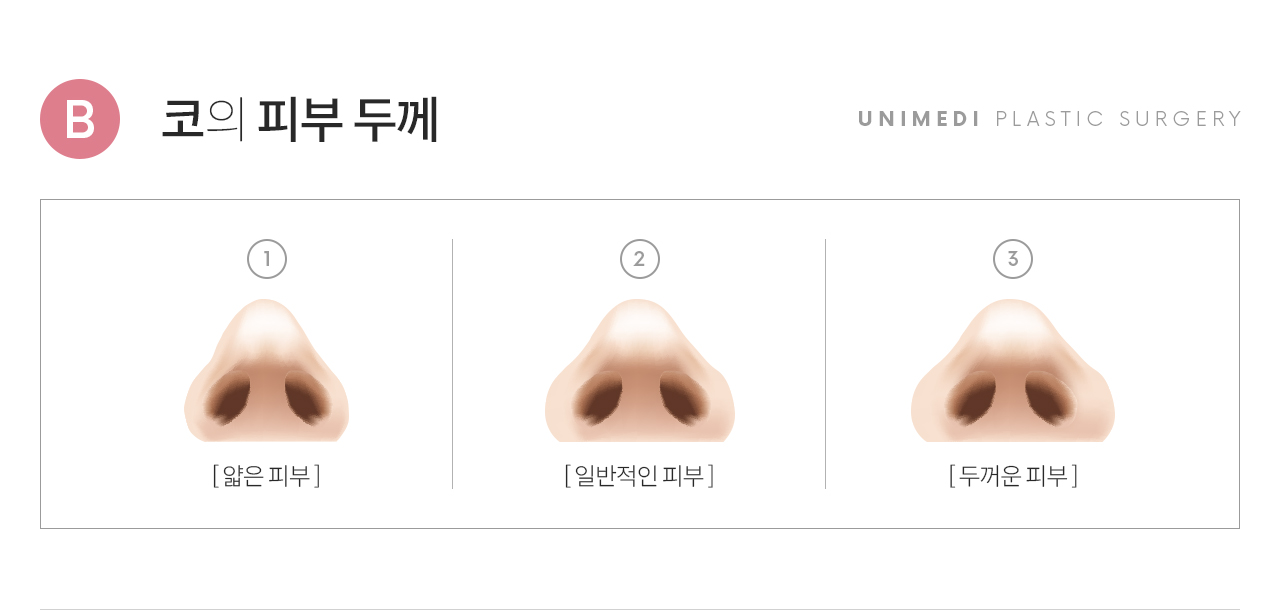1280x610 pixels.
Task: Select the thin skin nose illustration
Action: point(267,370)
